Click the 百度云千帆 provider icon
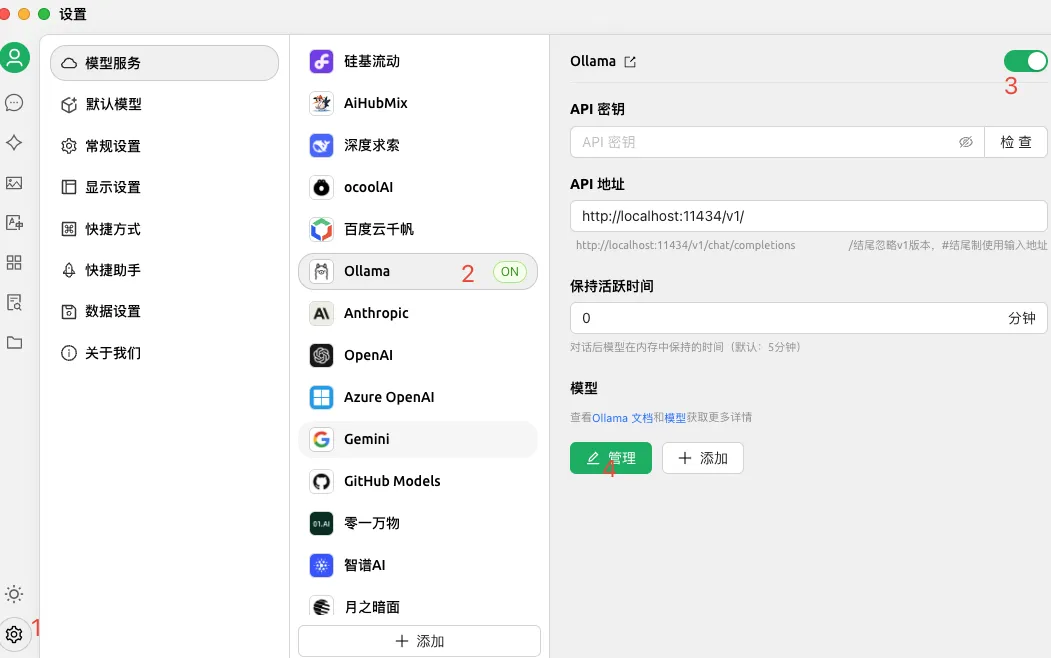1051x658 pixels. tap(322, 229)
